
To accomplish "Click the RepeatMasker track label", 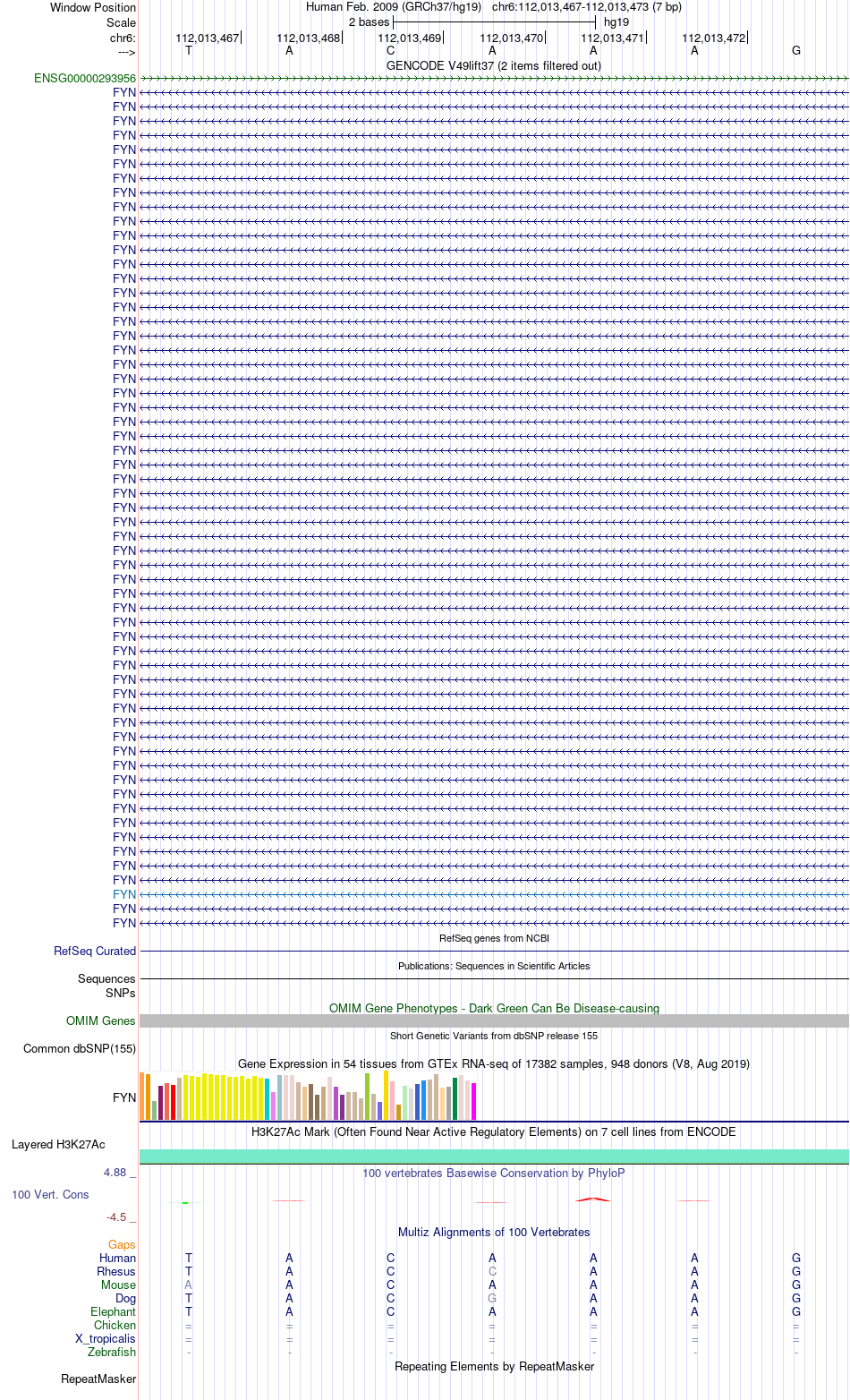I will [x=98, y=1379].
